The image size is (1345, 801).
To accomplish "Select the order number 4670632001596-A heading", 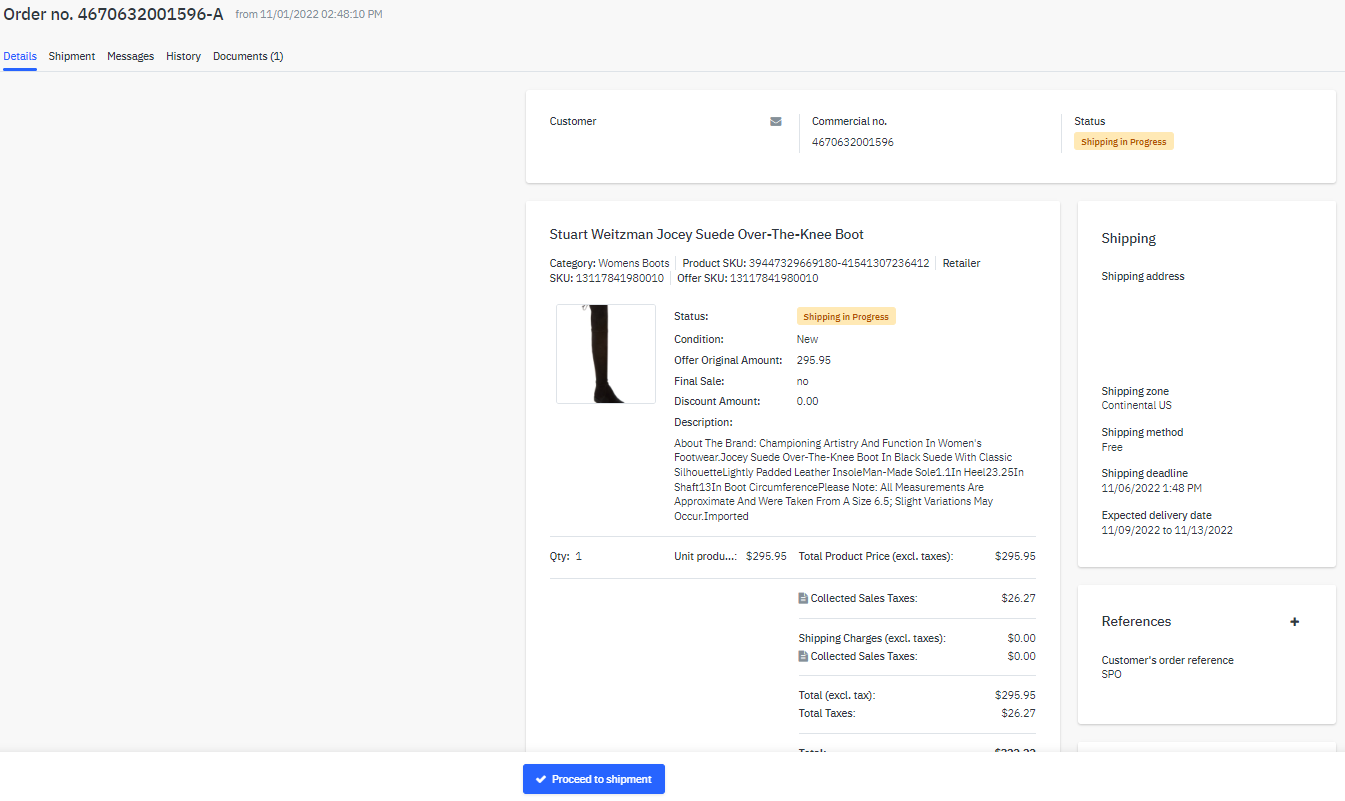I will click(113, 14).
